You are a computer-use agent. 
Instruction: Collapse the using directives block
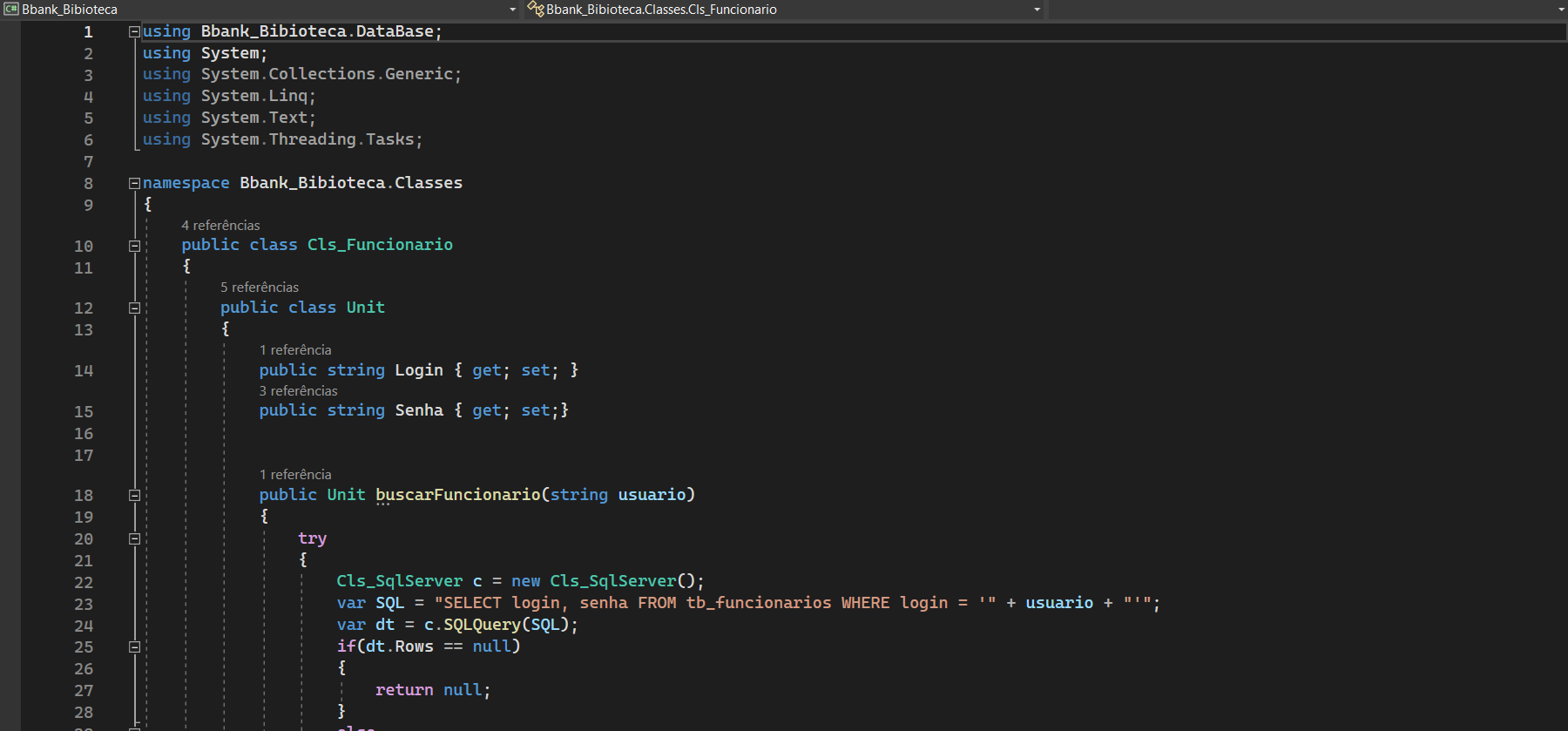(x=134, y=31)
